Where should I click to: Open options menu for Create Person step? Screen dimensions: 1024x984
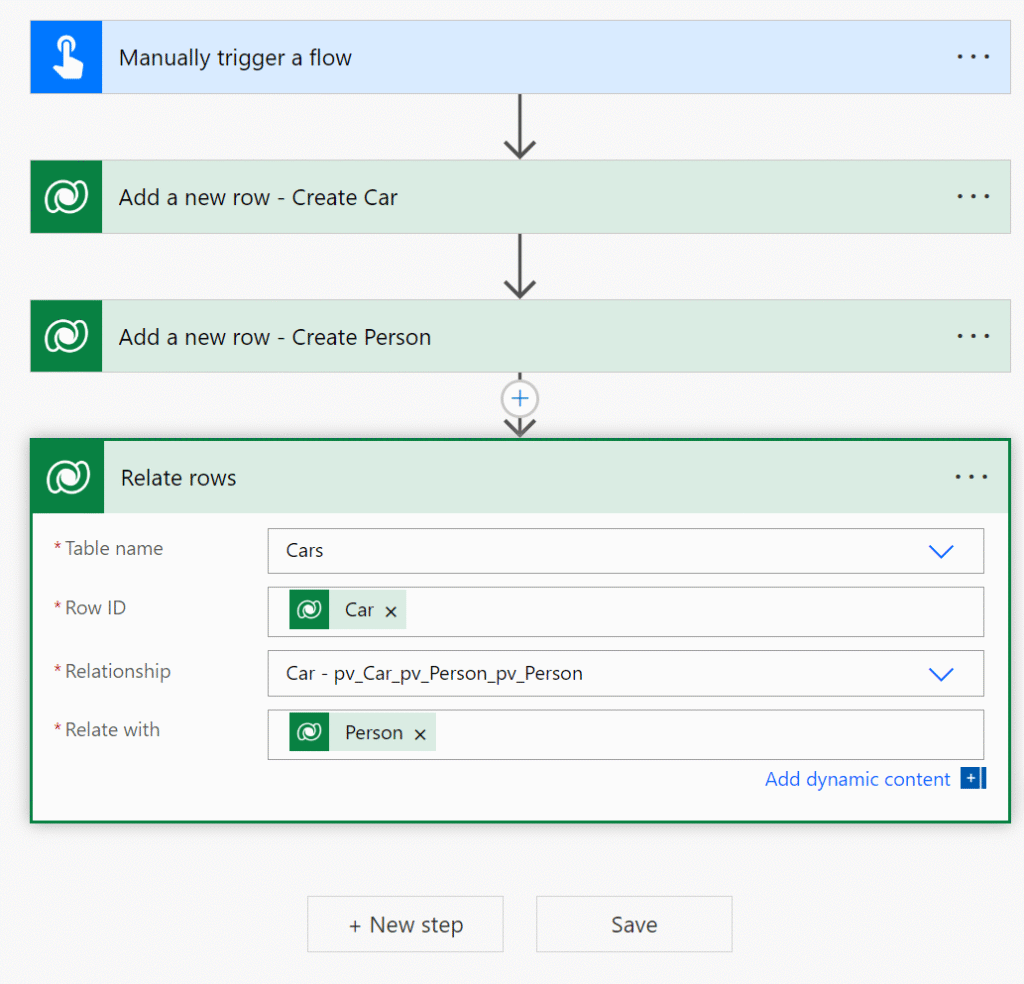click(973, 336)
